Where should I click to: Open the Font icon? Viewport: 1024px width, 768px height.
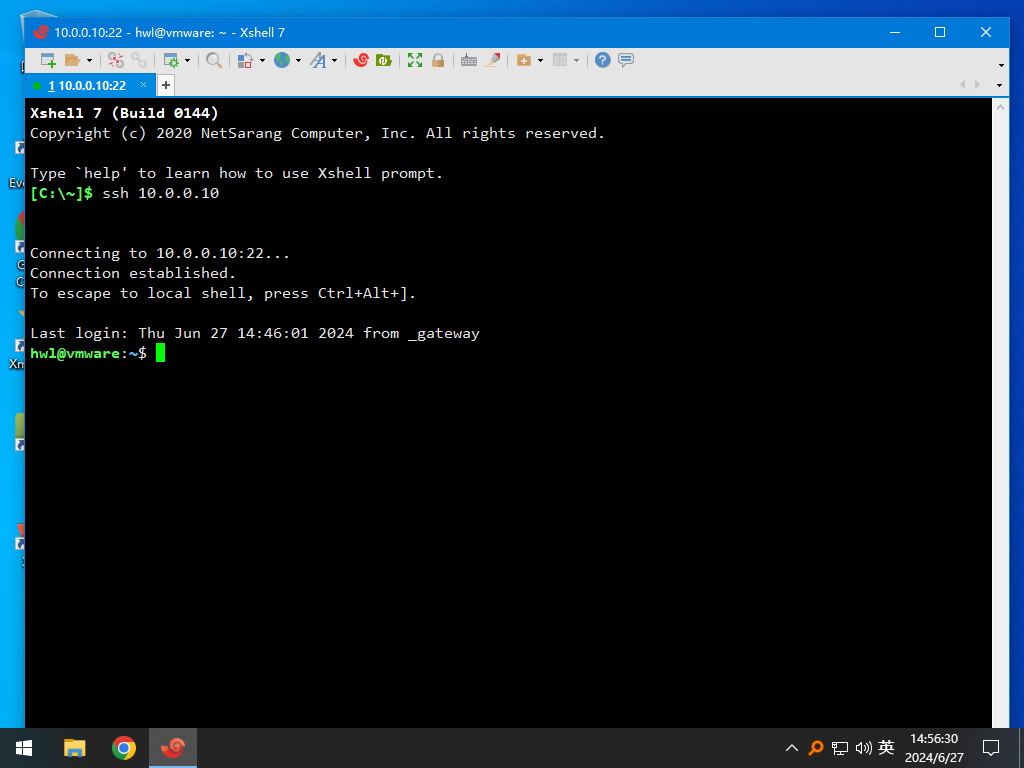[318, 60]
